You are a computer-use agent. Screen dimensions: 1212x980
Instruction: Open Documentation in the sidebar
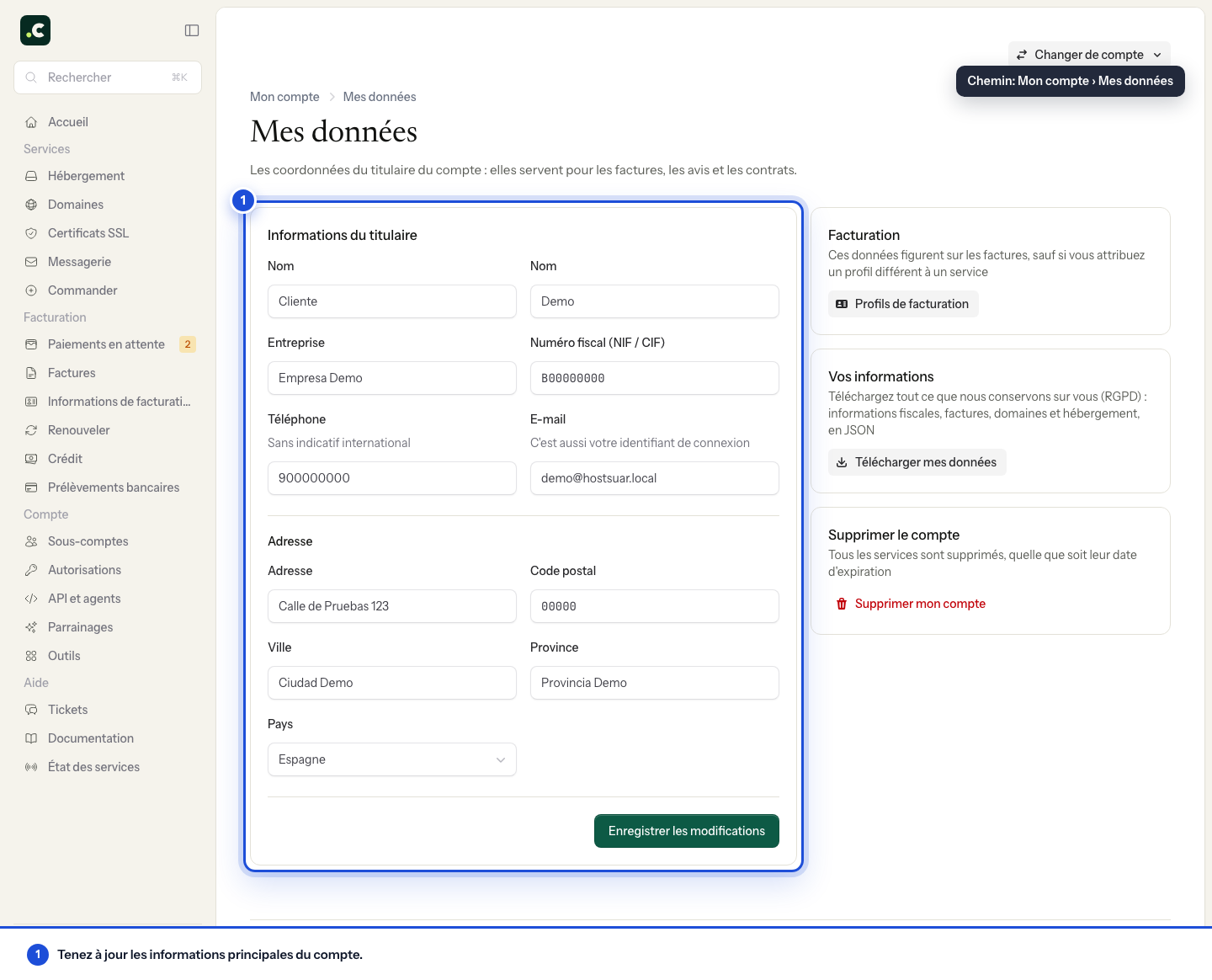(108, 738)
